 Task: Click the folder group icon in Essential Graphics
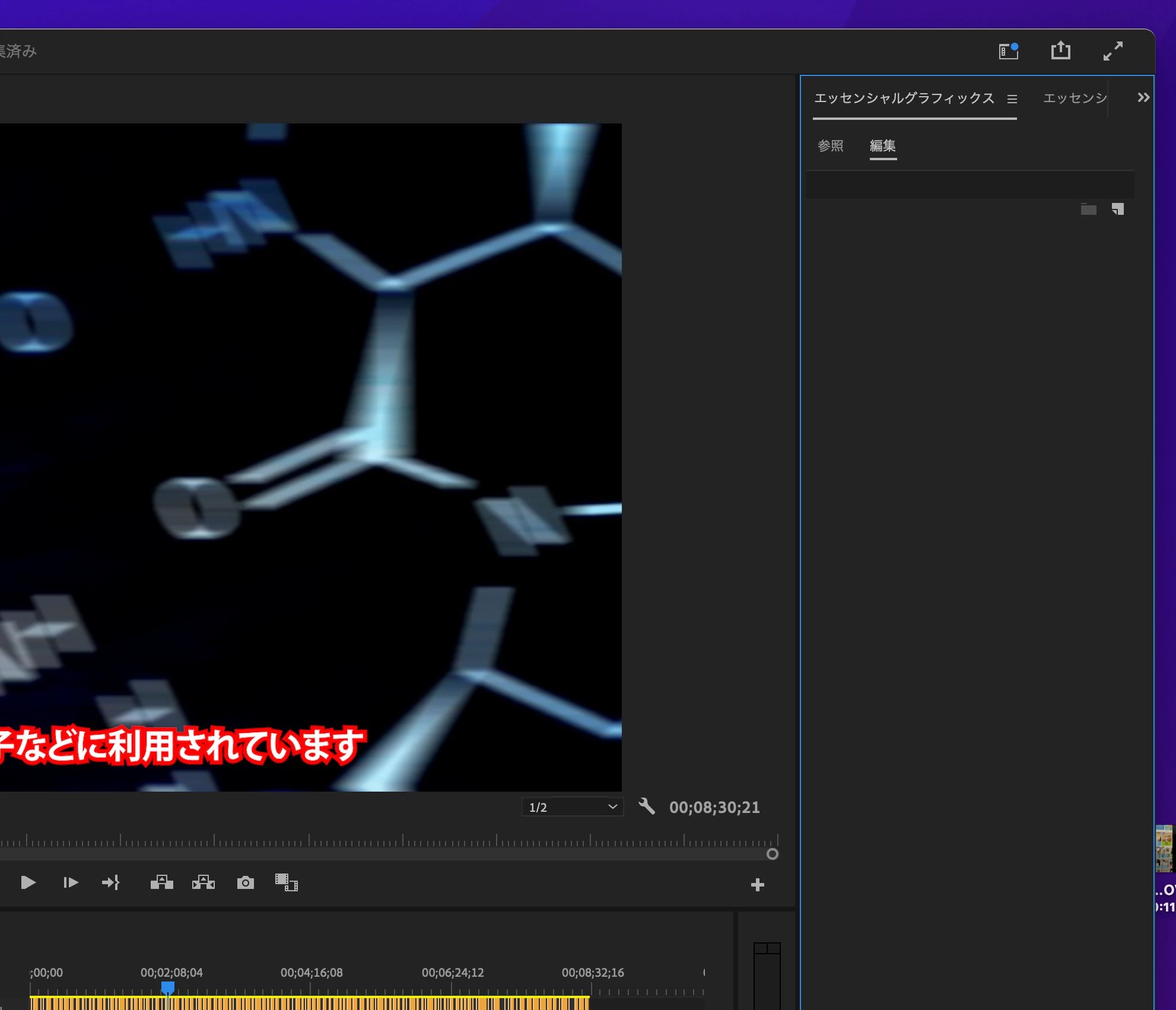pos(1088,209)
